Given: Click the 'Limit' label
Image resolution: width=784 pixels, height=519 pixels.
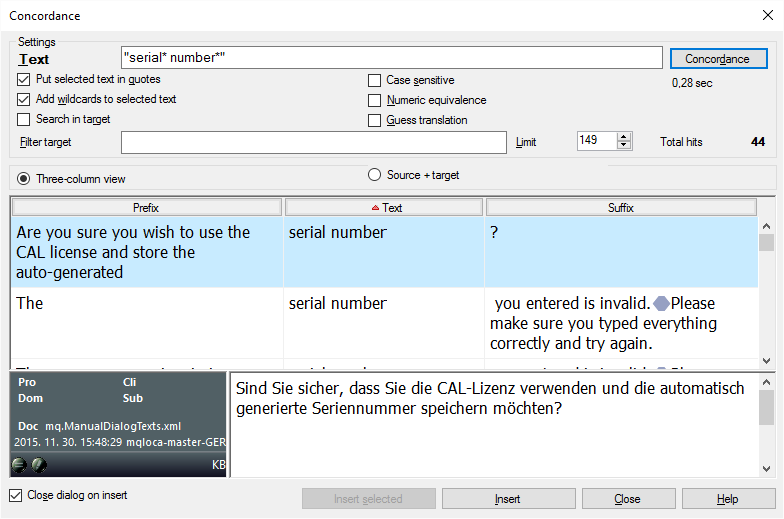Looking at the screenshot, I should point(526,142).
